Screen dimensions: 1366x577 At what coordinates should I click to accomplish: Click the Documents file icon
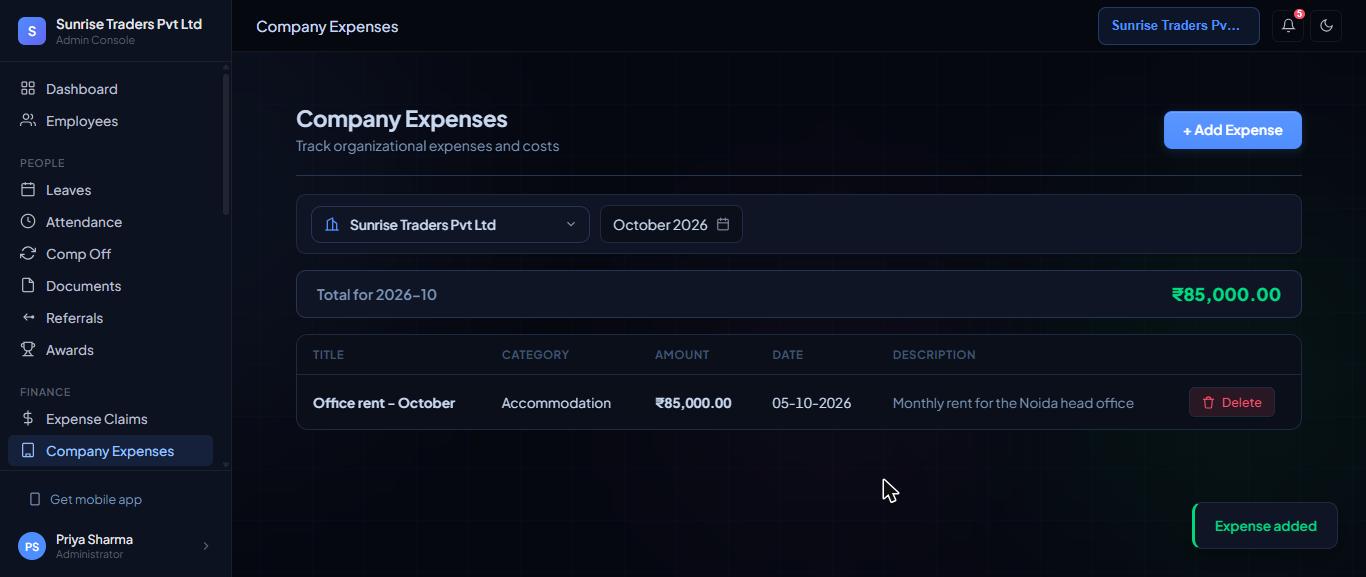pos(28,286)
